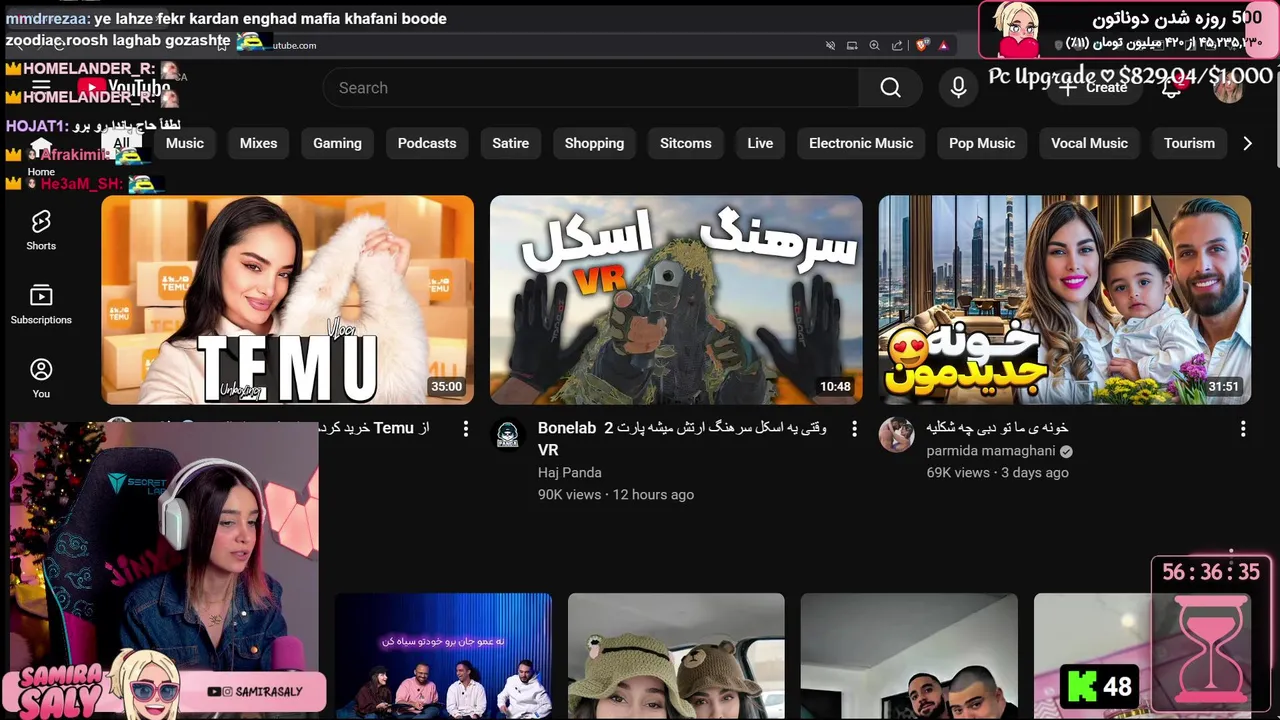Show more category chips with right arrow
Viewport: 1280px width, 720px height.
click(1247, 143)
